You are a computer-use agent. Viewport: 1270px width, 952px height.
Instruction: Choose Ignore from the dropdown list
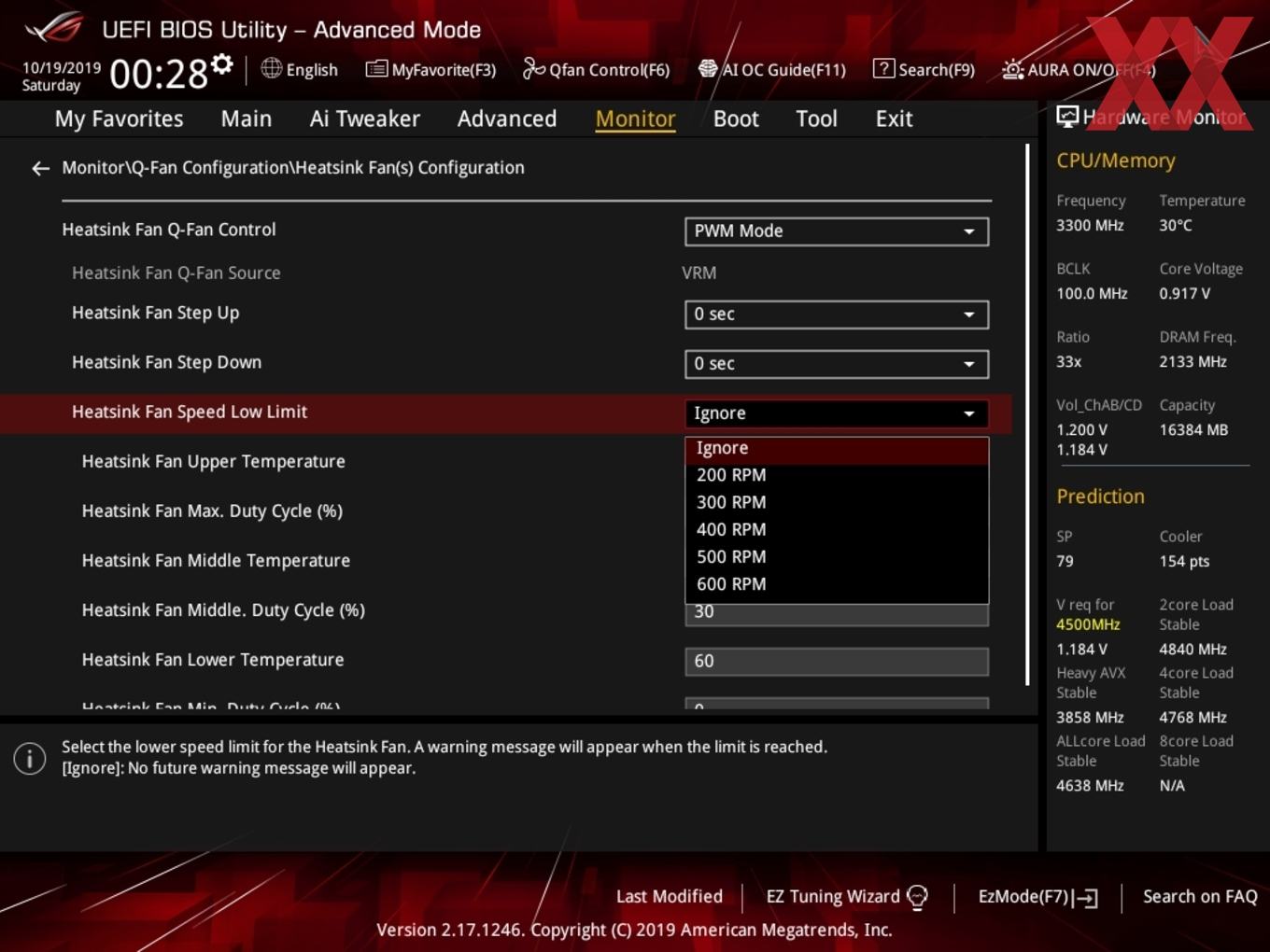point(837,449)
